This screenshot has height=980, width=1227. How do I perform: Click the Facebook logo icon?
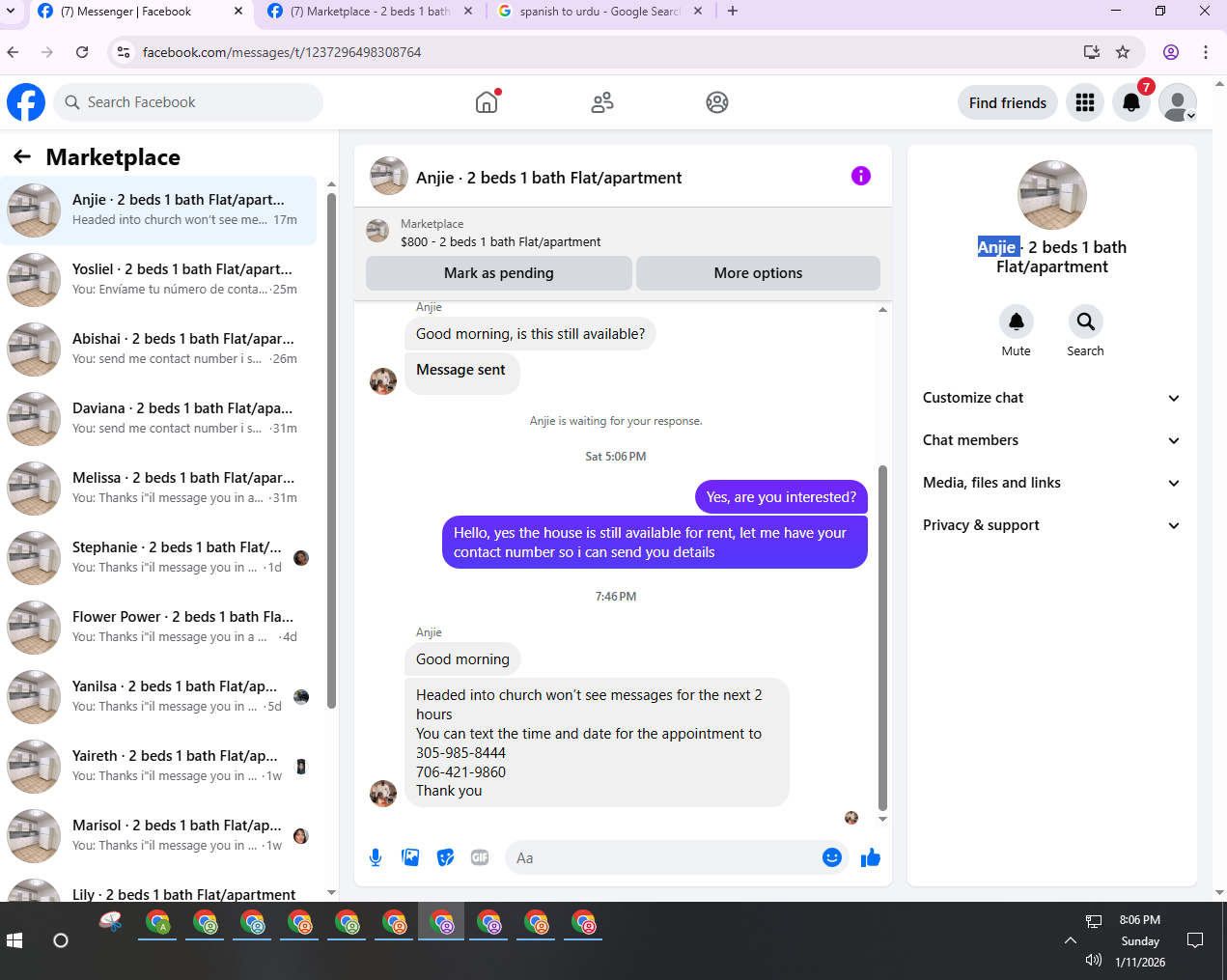click(x=26, y=102)
